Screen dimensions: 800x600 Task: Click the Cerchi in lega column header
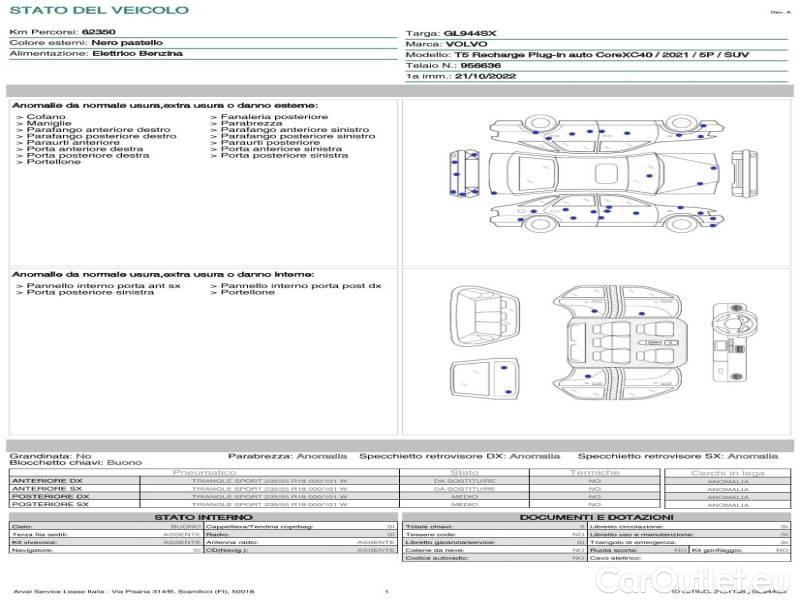coord(727,472)
